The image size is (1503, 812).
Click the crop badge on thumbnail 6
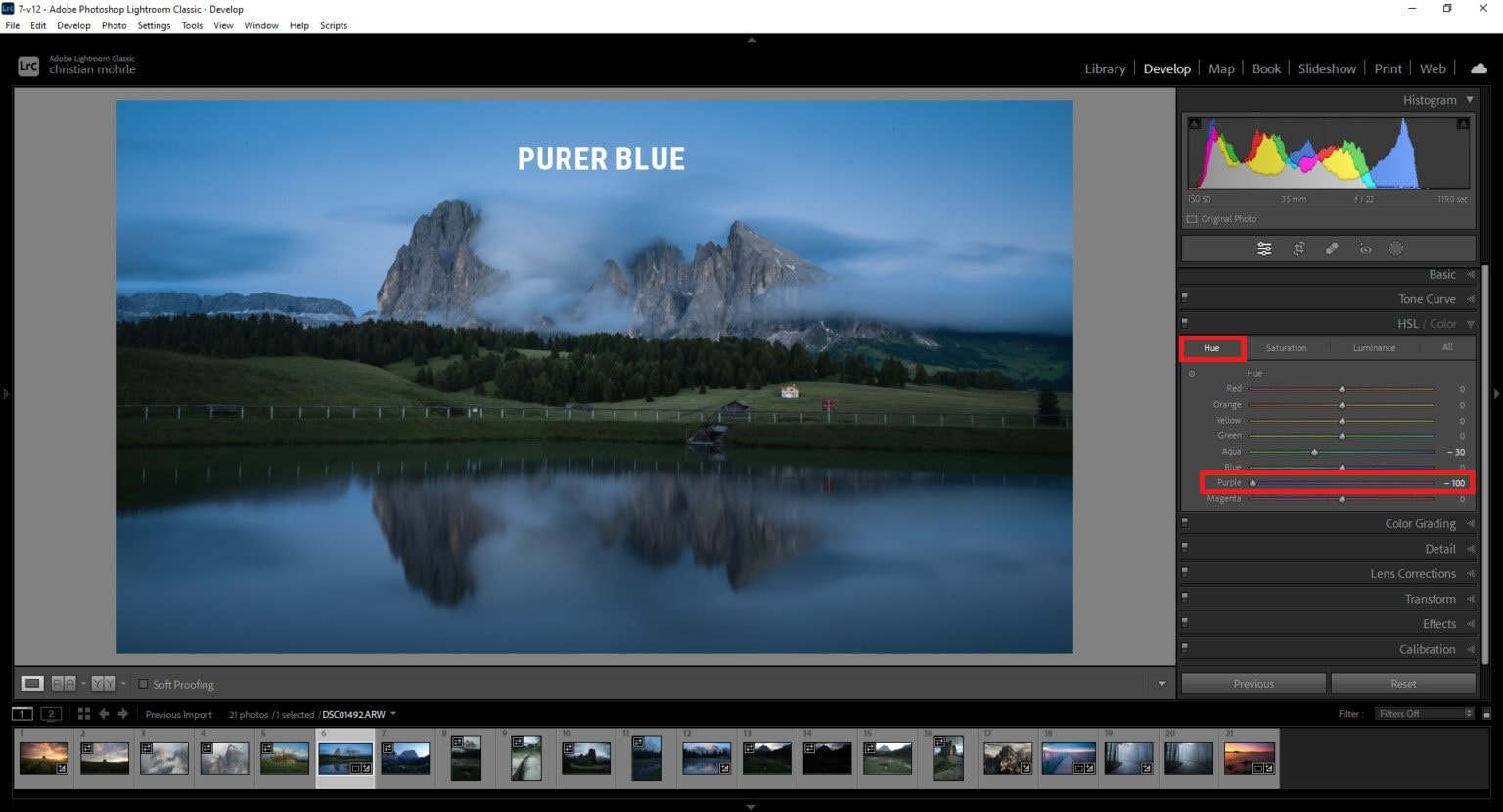coord(356,769)
